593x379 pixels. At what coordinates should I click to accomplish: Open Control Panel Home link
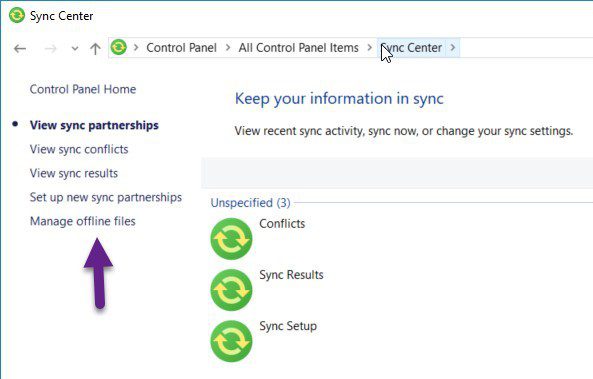click(83, 89)
